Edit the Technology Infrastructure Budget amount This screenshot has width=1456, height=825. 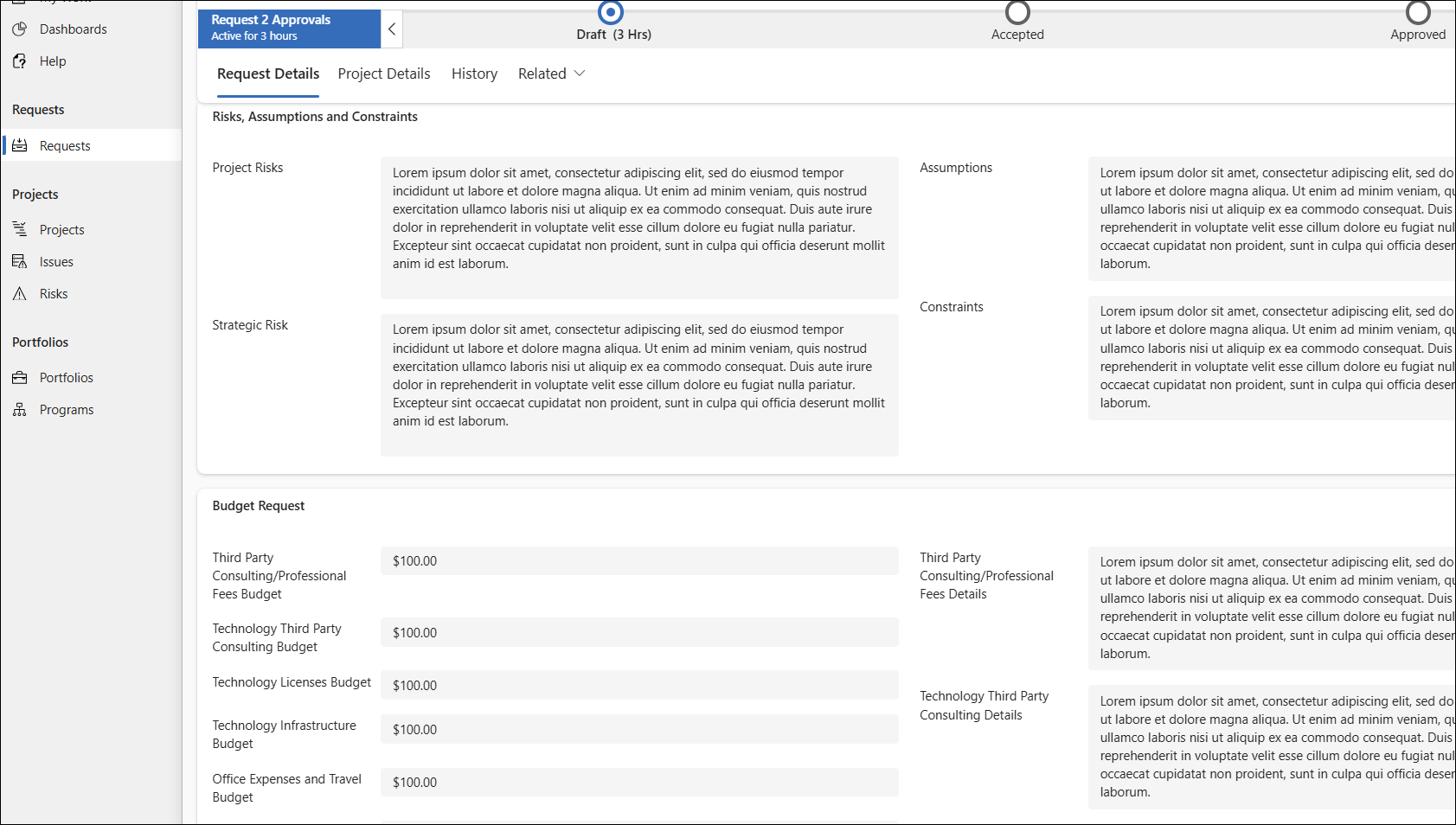[639, 730]
